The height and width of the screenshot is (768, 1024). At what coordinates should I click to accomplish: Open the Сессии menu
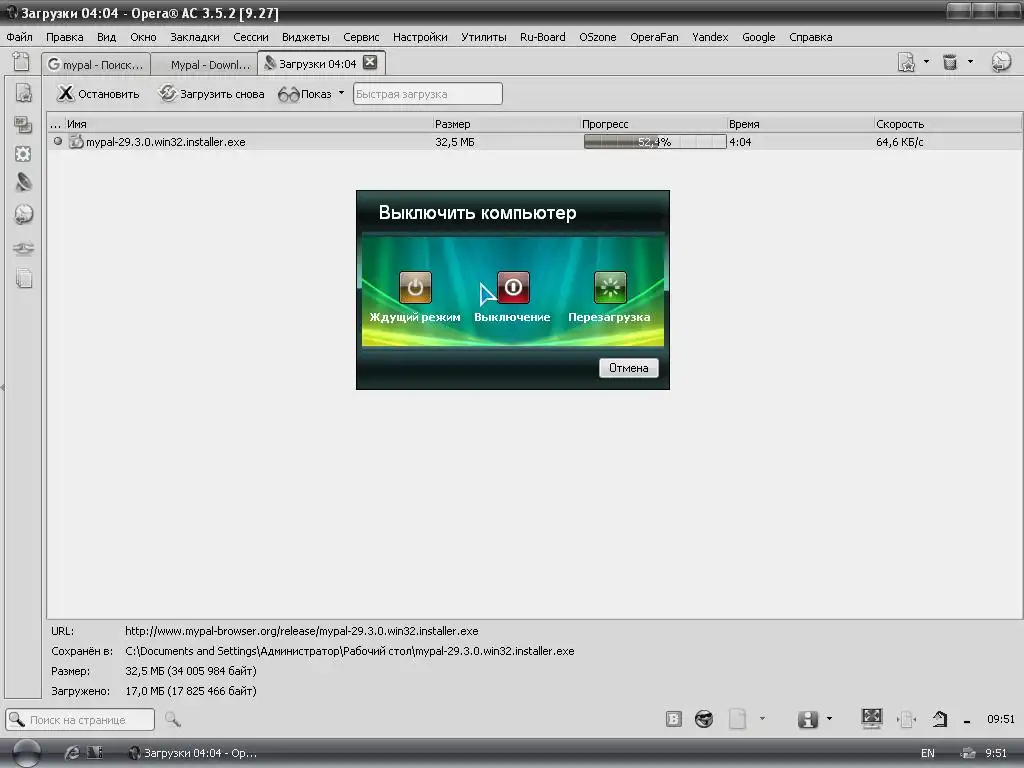click(x=251, y=37)
